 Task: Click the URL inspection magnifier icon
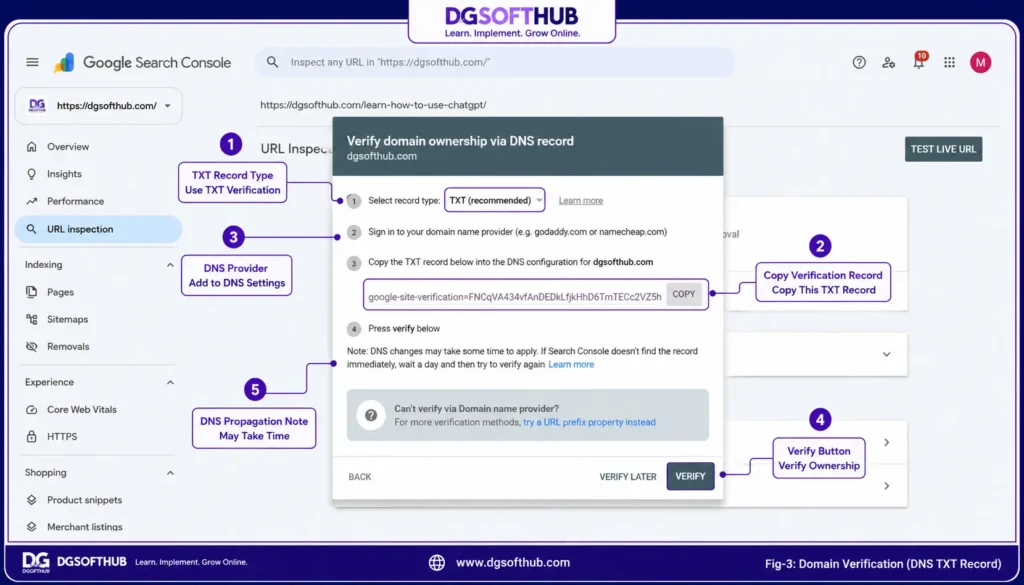coord(31,229)
